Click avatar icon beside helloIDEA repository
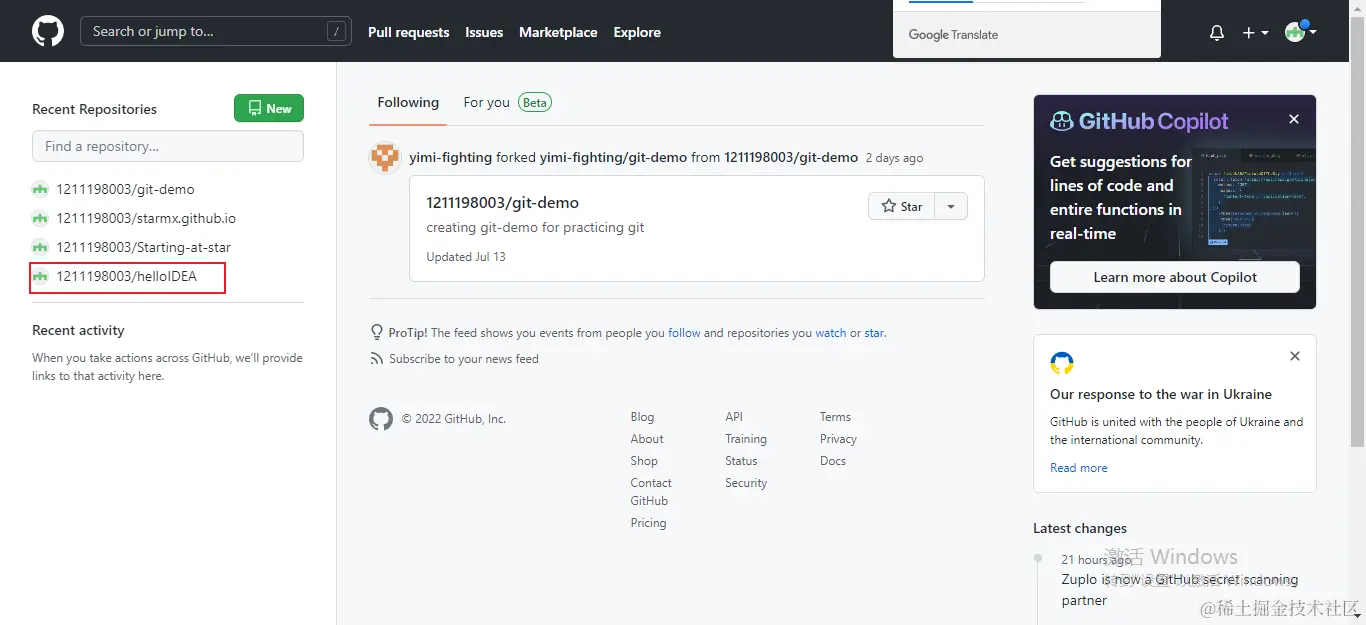Image resolution: width=1366 pixels, height=625 pixels. click(40, 276)
